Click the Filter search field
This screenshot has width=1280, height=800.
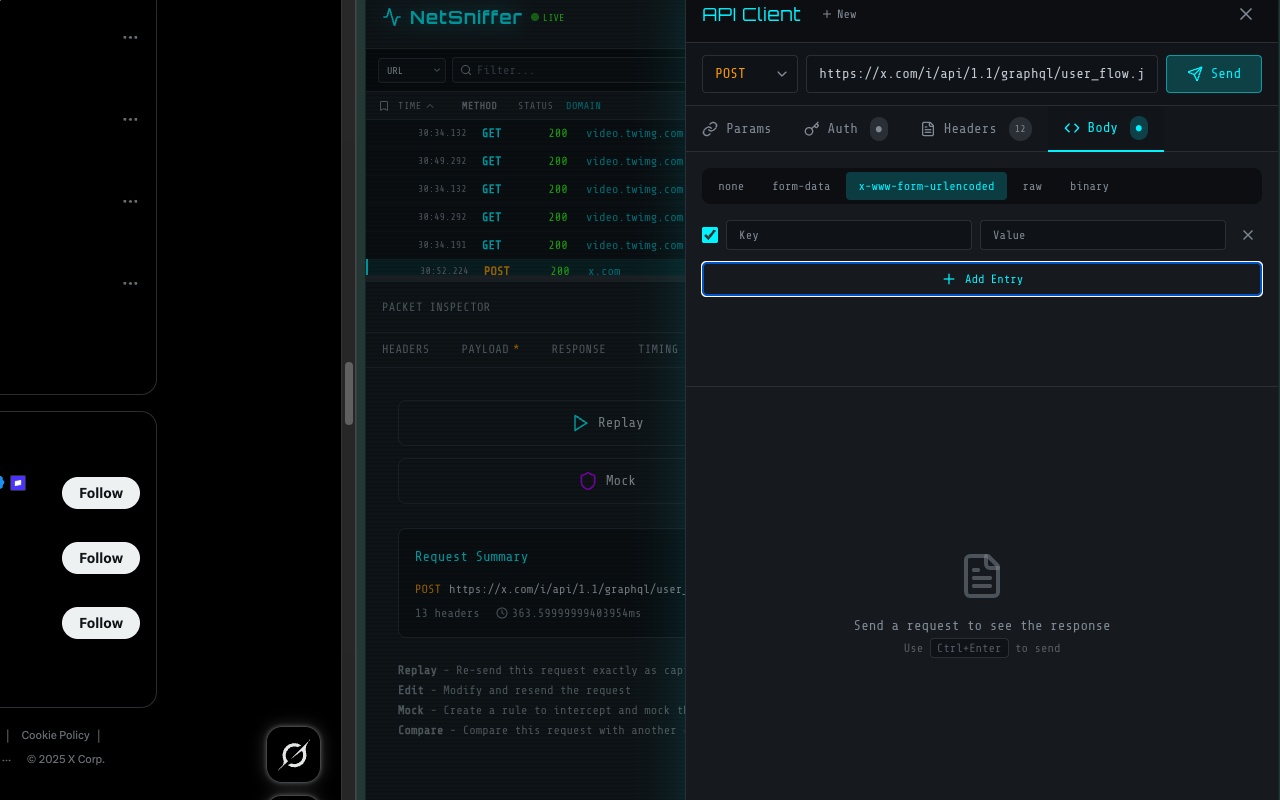(x=570, y=70)
